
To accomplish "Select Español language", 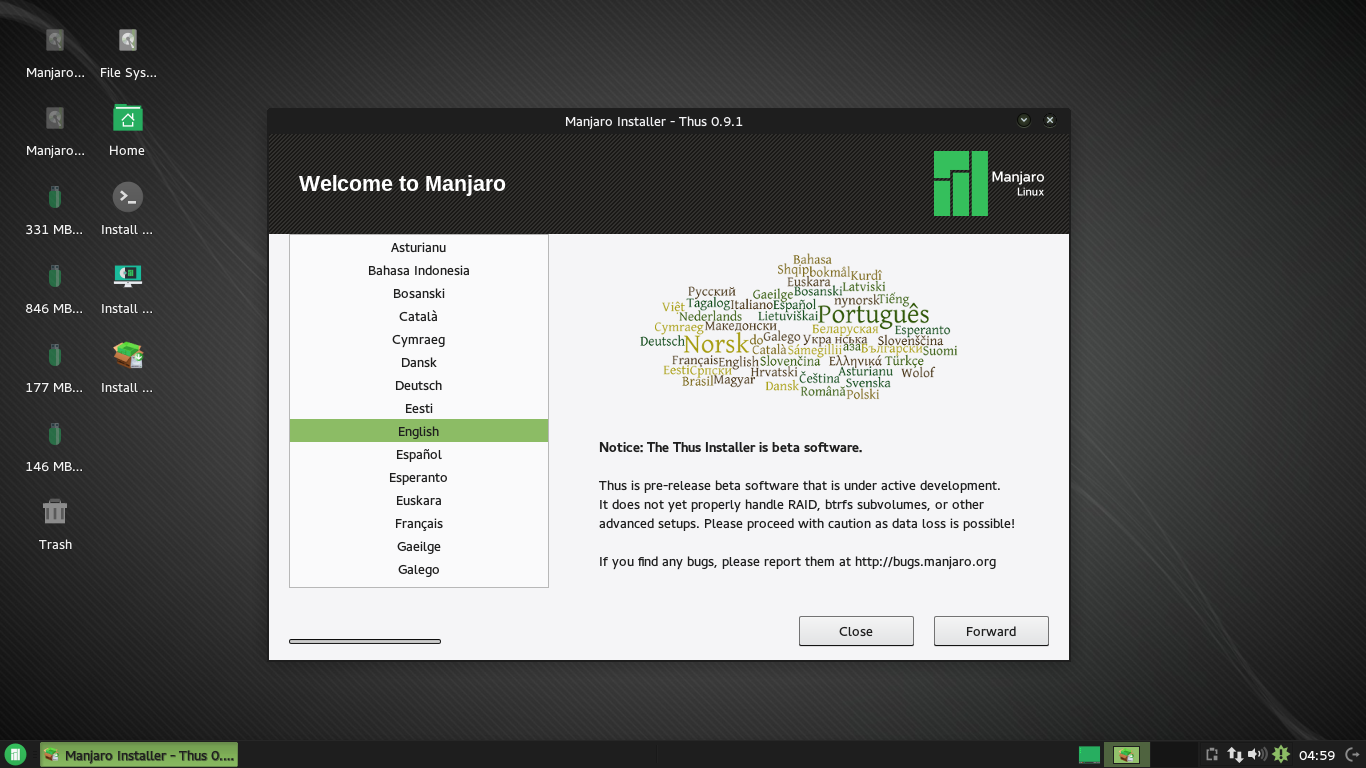I will [x=419, y=454].
